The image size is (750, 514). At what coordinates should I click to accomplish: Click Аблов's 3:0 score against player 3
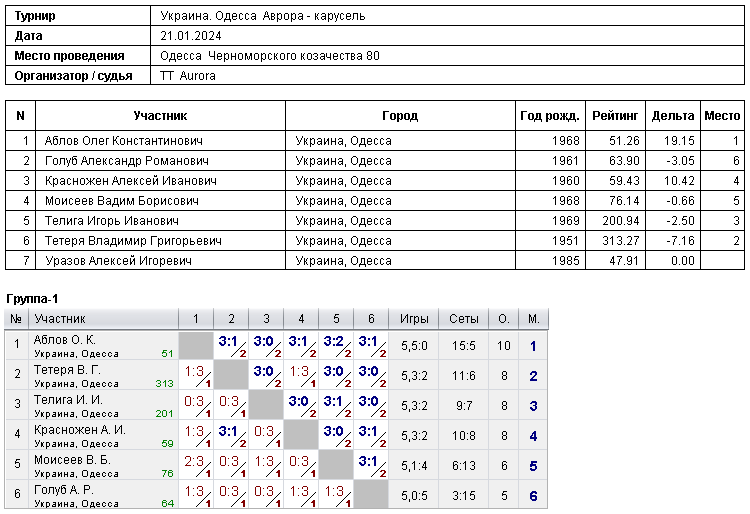click(x=263, y=342)
